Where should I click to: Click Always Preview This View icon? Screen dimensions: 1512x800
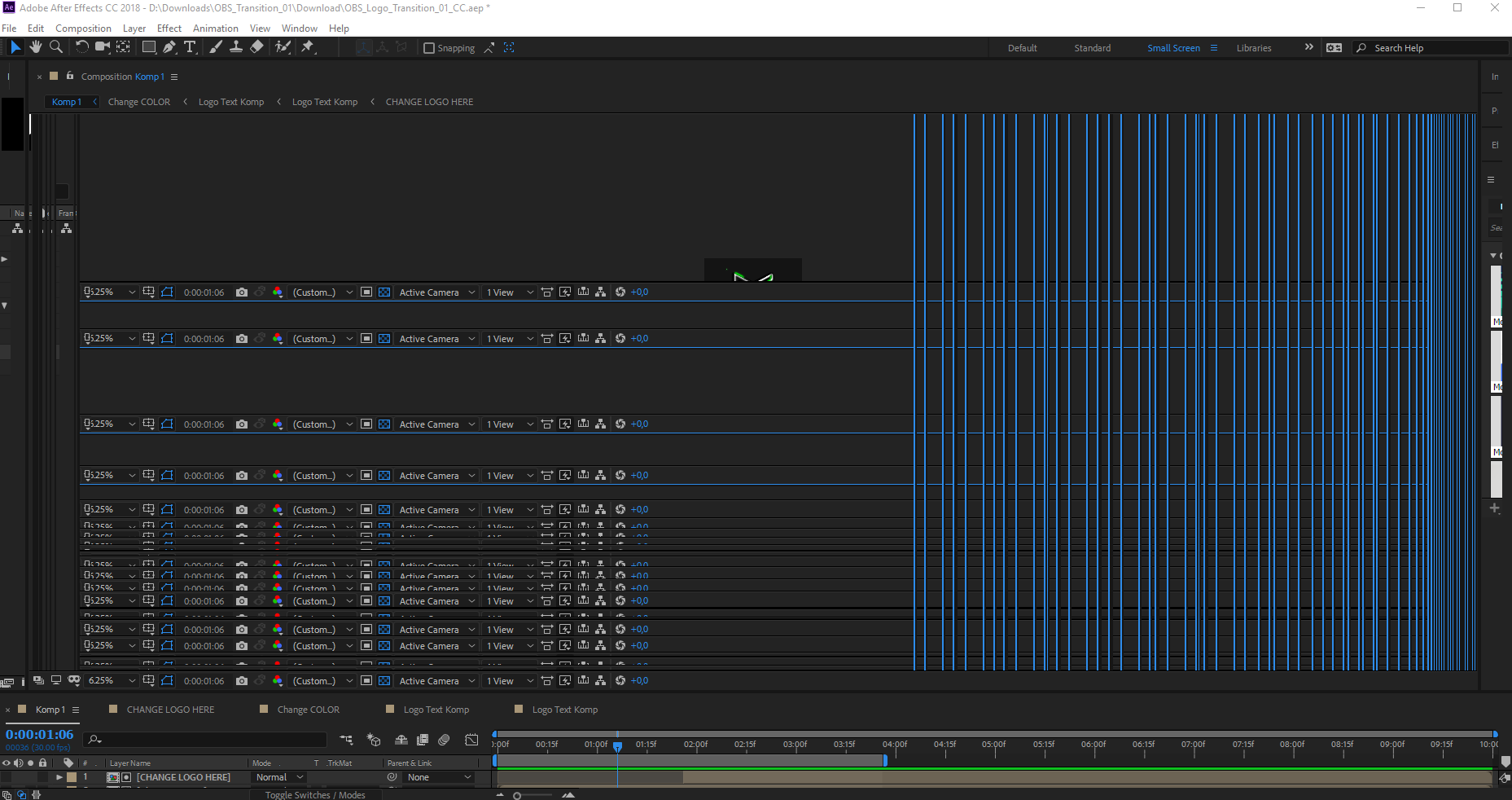point(38,680)
